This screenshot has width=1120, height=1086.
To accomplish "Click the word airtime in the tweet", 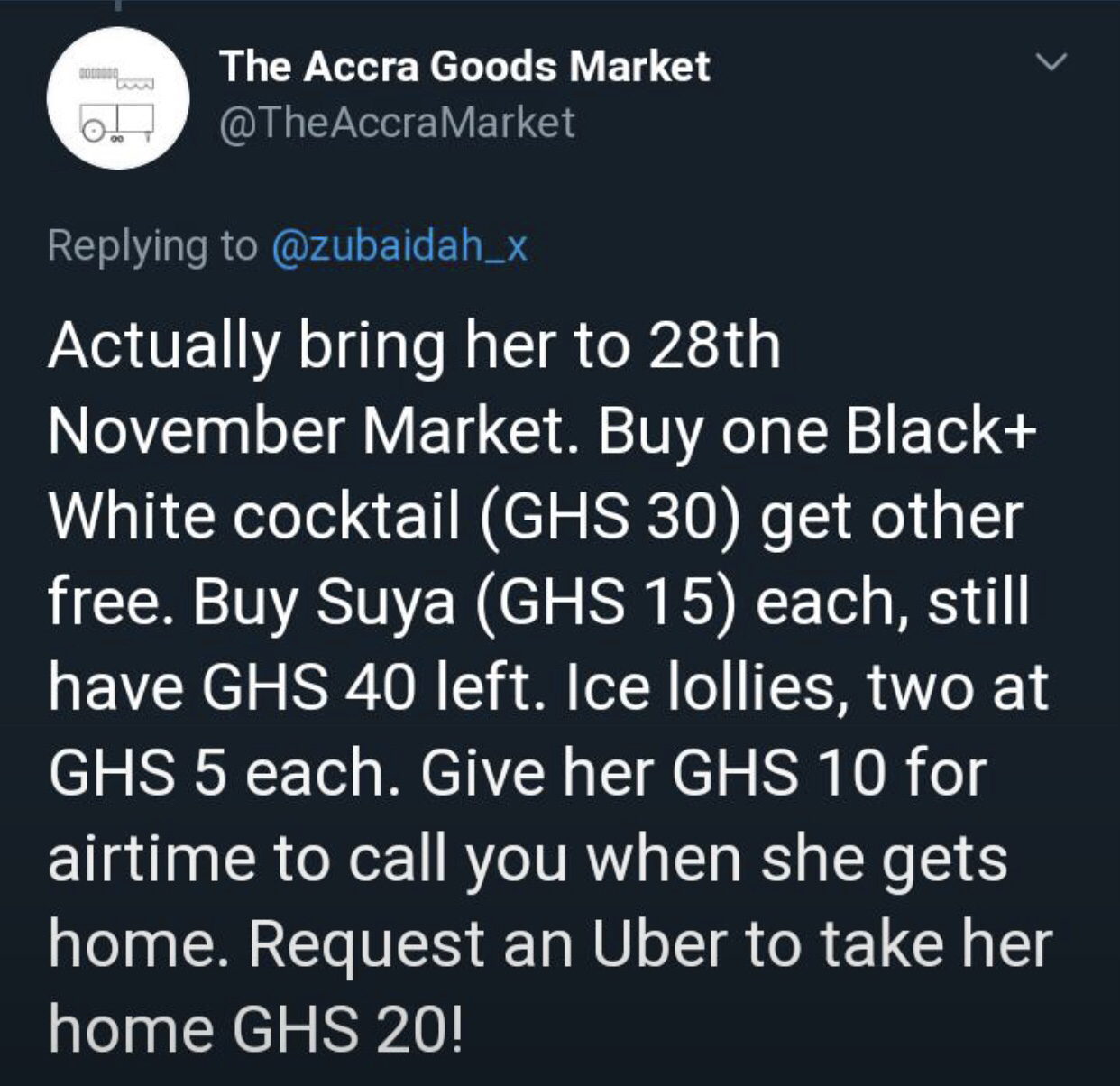I will click(x=153, y=859).
